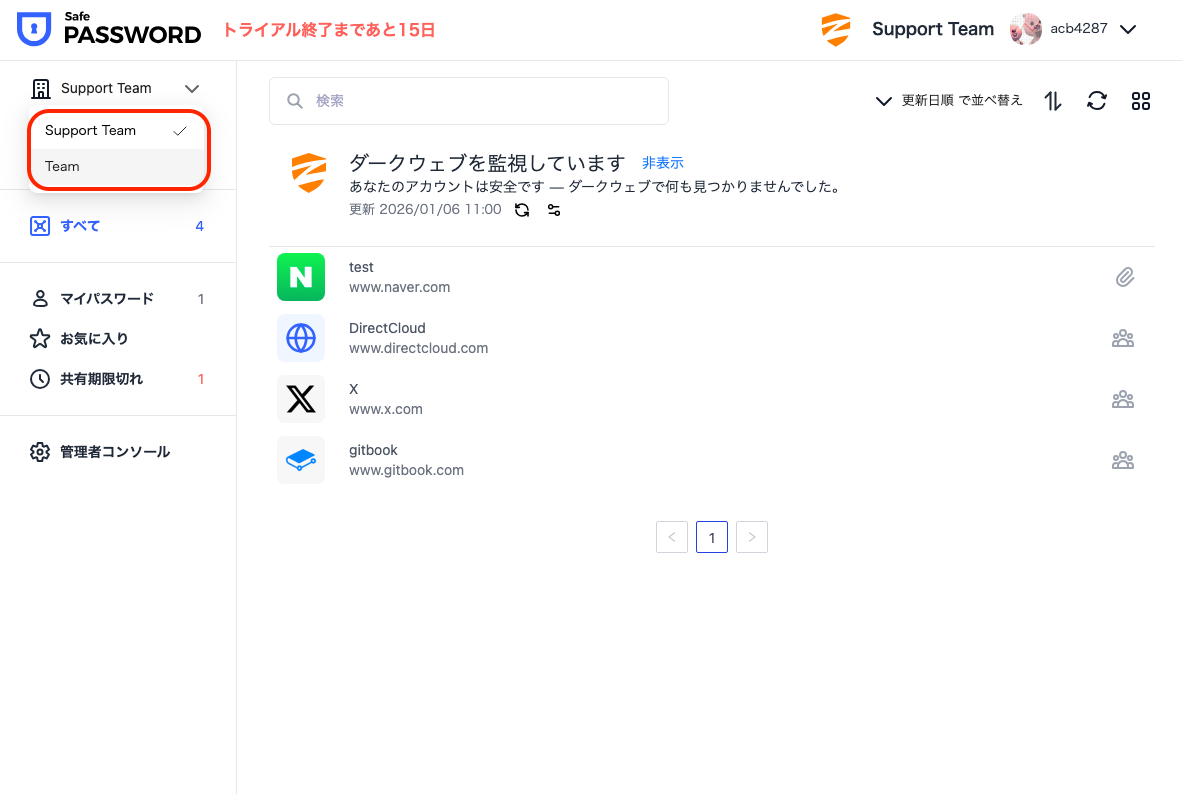This screenshot has width=1182, height=794.
Task: Open dark web monitoring settings sliders icon
Action: tap(554, 210)
